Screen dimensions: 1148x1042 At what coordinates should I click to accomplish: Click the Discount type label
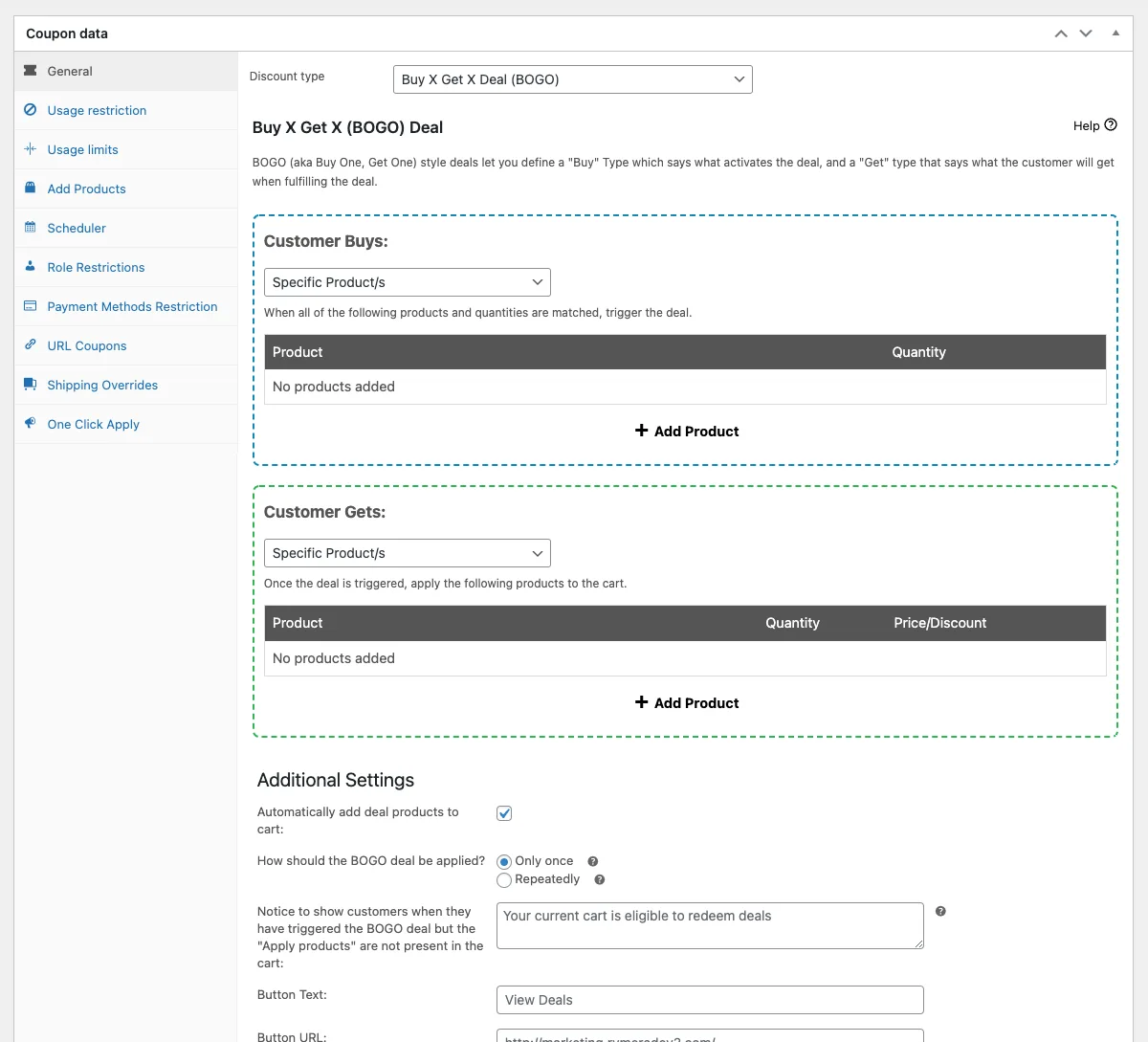287,77
